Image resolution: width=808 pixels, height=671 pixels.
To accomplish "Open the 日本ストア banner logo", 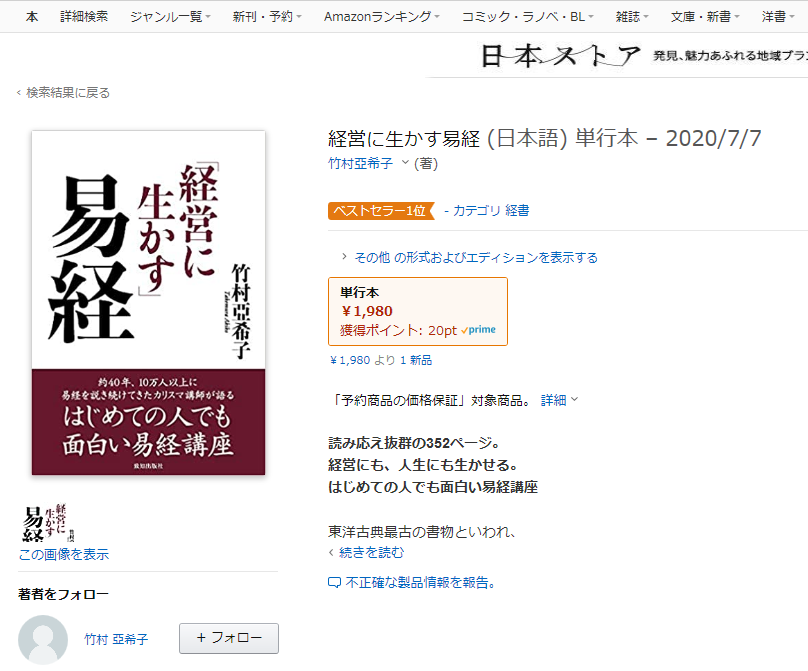I will (x=561, y=56).
